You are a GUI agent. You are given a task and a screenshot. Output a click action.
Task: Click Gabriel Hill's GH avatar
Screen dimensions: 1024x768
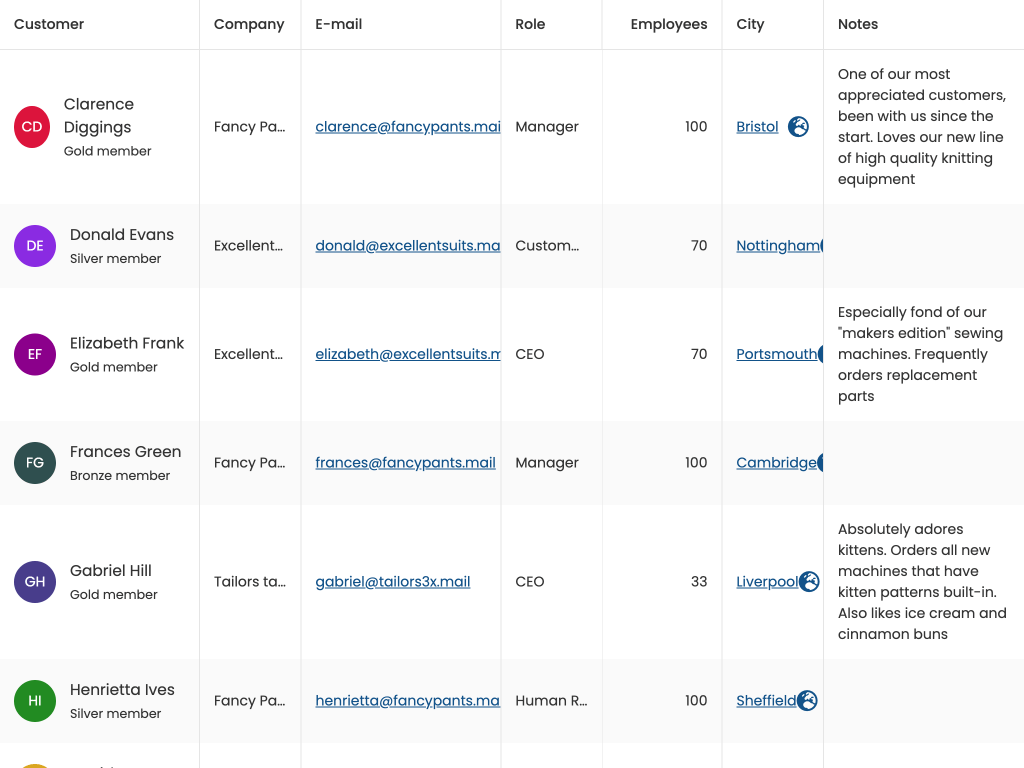click(x=35, y=582)
